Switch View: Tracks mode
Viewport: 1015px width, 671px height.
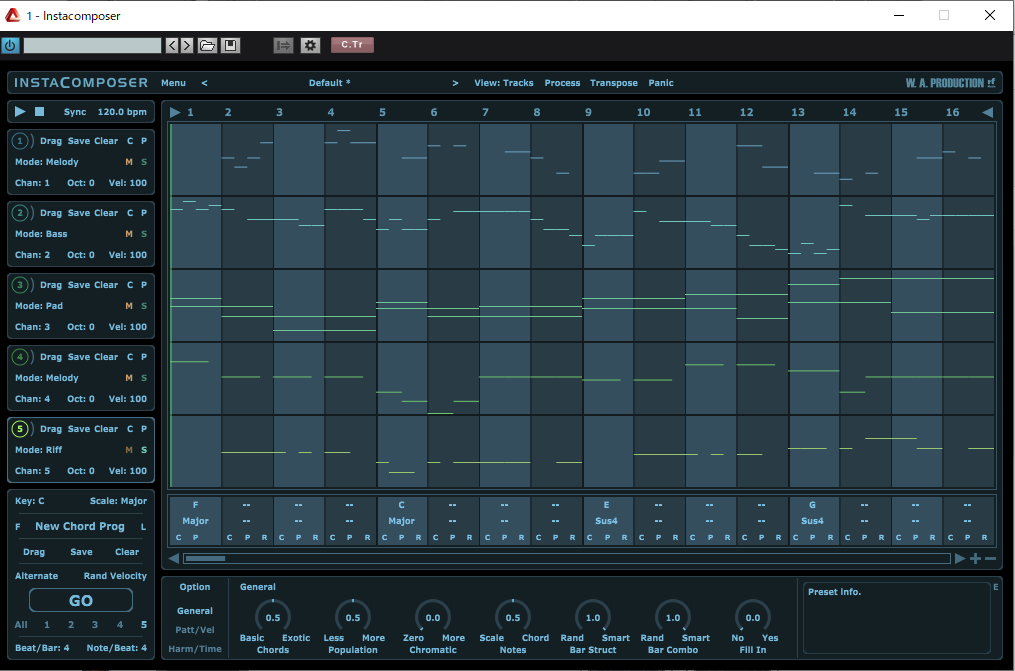pyautogui.click(x=504, y=83)
